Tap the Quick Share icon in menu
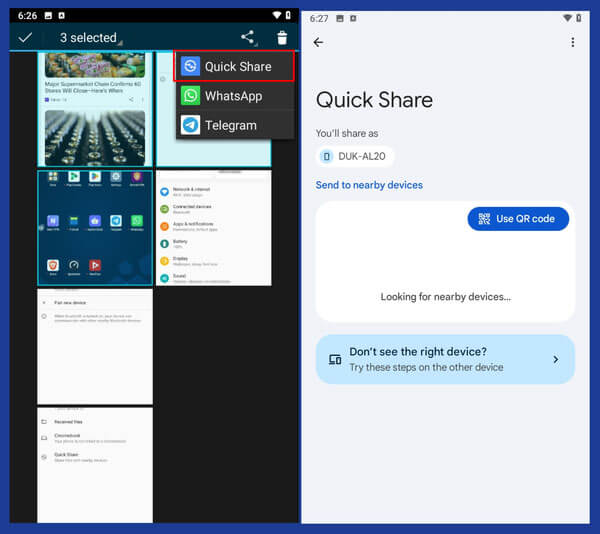 (190, 67)
